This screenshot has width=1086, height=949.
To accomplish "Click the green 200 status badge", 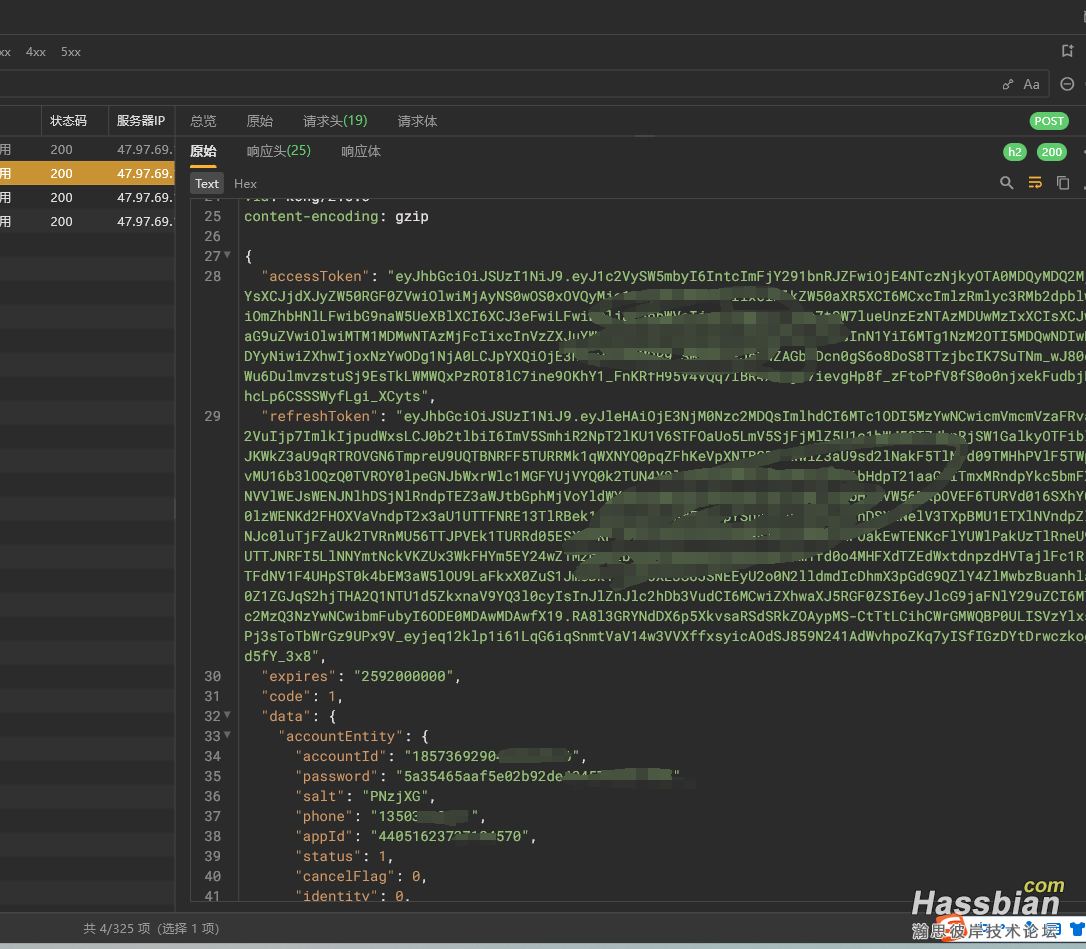I will [1051, 152].
